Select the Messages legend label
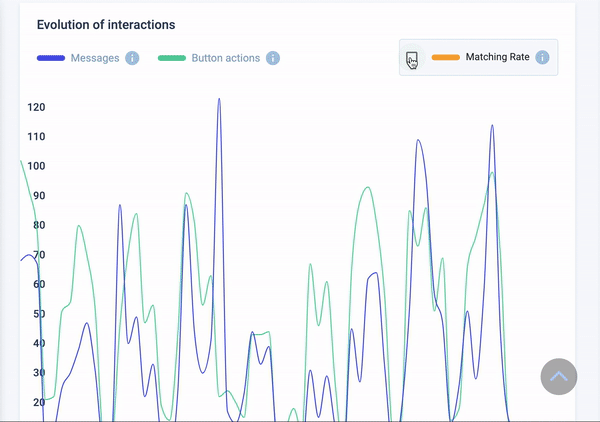The width and height of the screenshot is (600, 422). coord(95,58)
